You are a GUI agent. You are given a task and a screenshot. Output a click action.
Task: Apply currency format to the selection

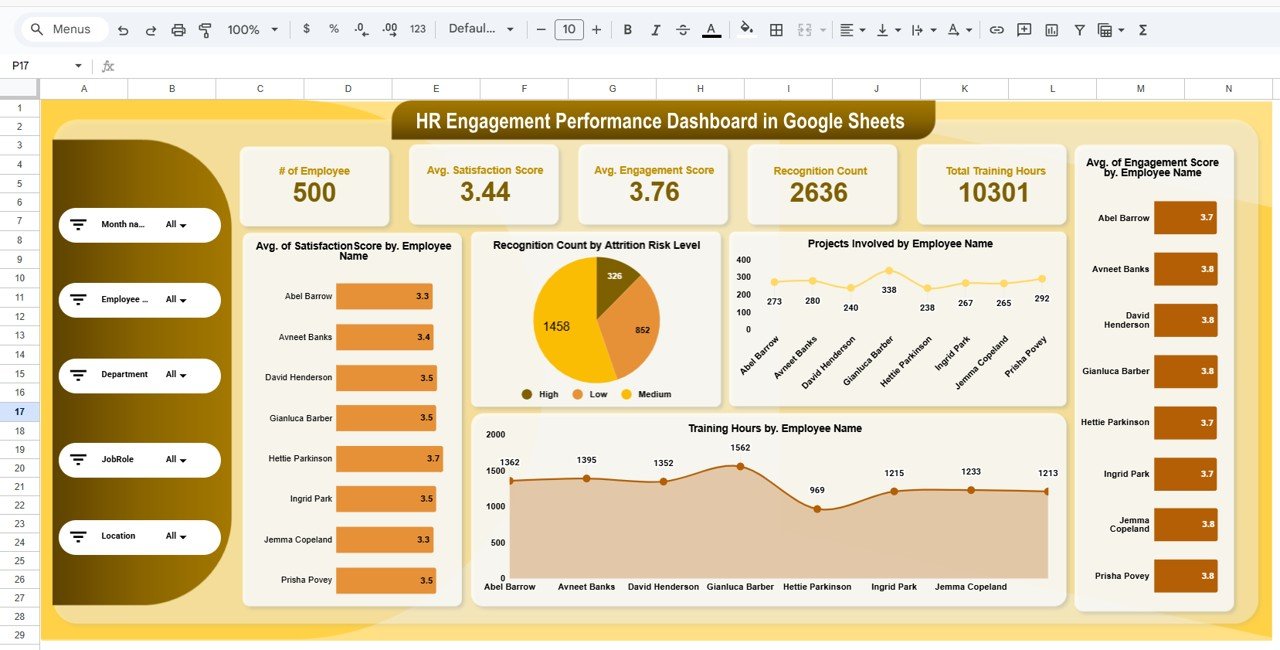306,29
